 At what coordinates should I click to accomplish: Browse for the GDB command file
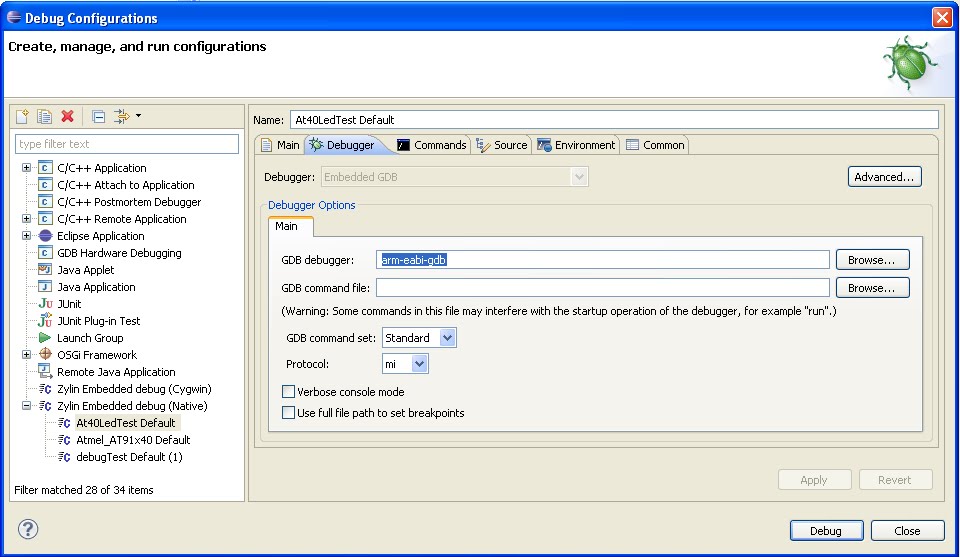pos(872,288)
